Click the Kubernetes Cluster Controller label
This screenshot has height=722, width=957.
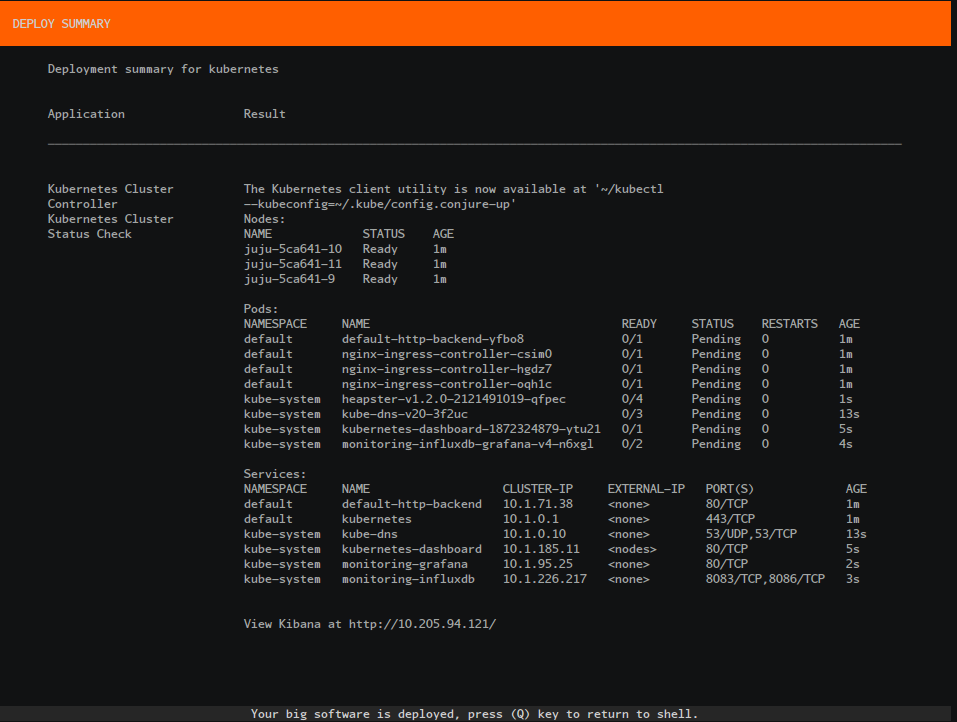pos(110,196)
